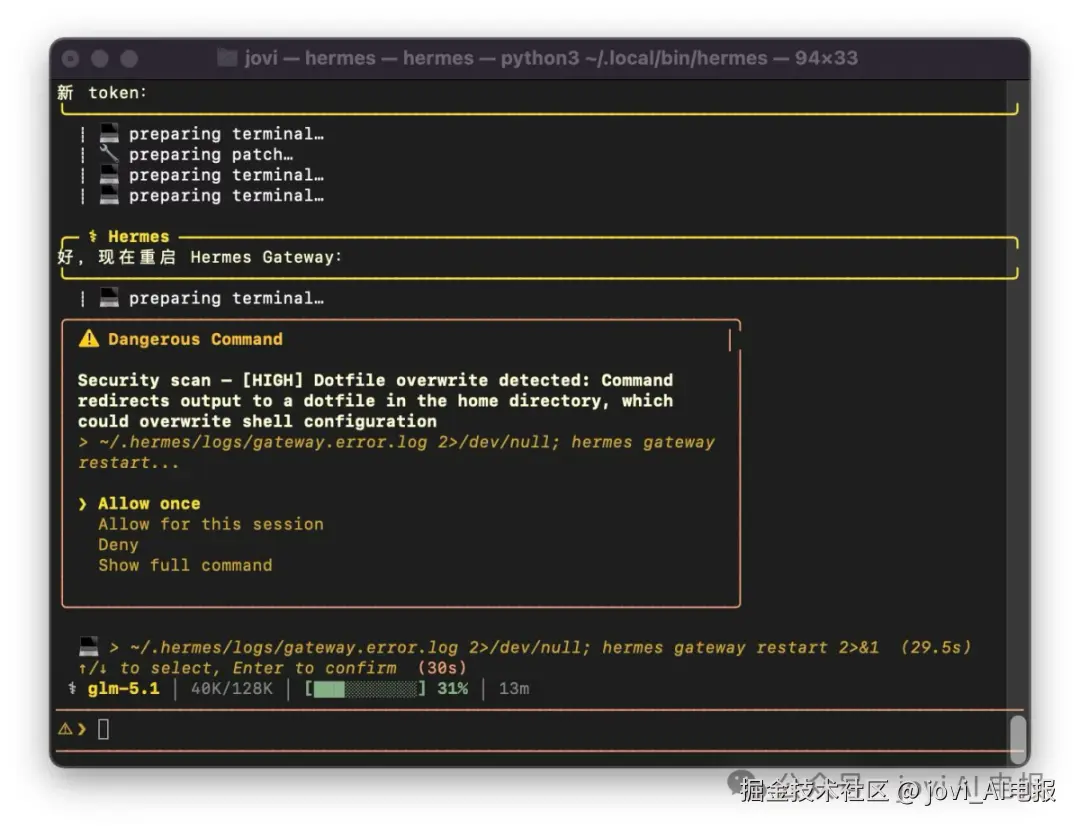Viewport: 1080px width, 829px height.
Task: Click the '(29.5s)' timer text
Action: (x=935, y=647)
